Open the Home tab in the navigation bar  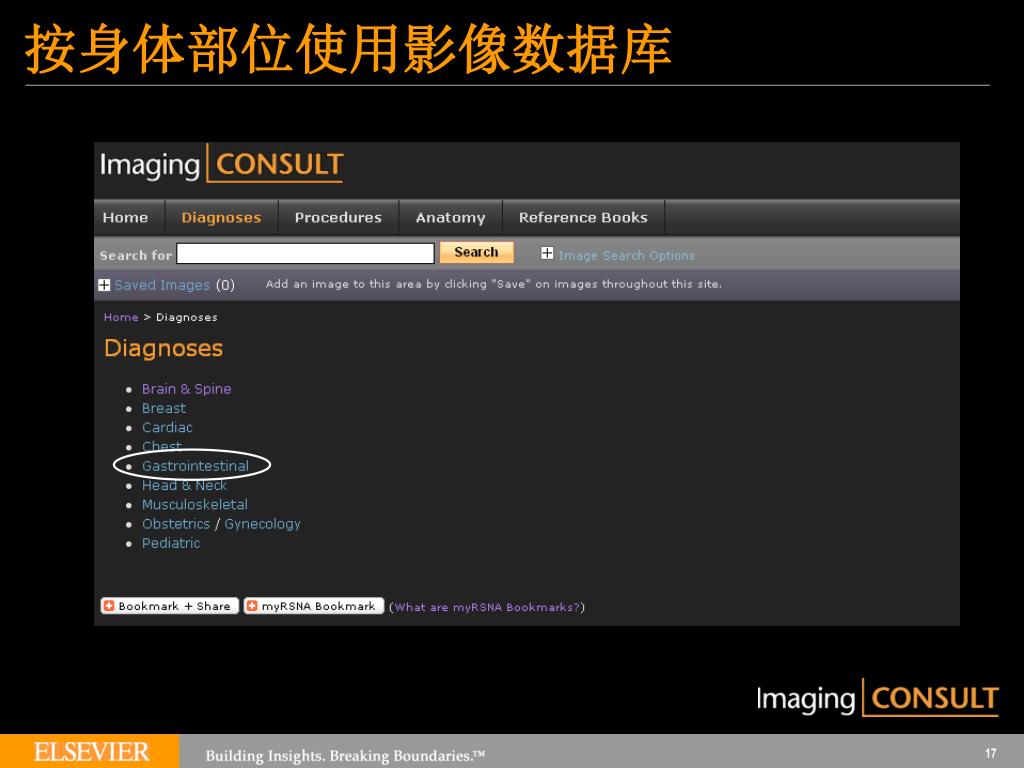coord(125,217)
